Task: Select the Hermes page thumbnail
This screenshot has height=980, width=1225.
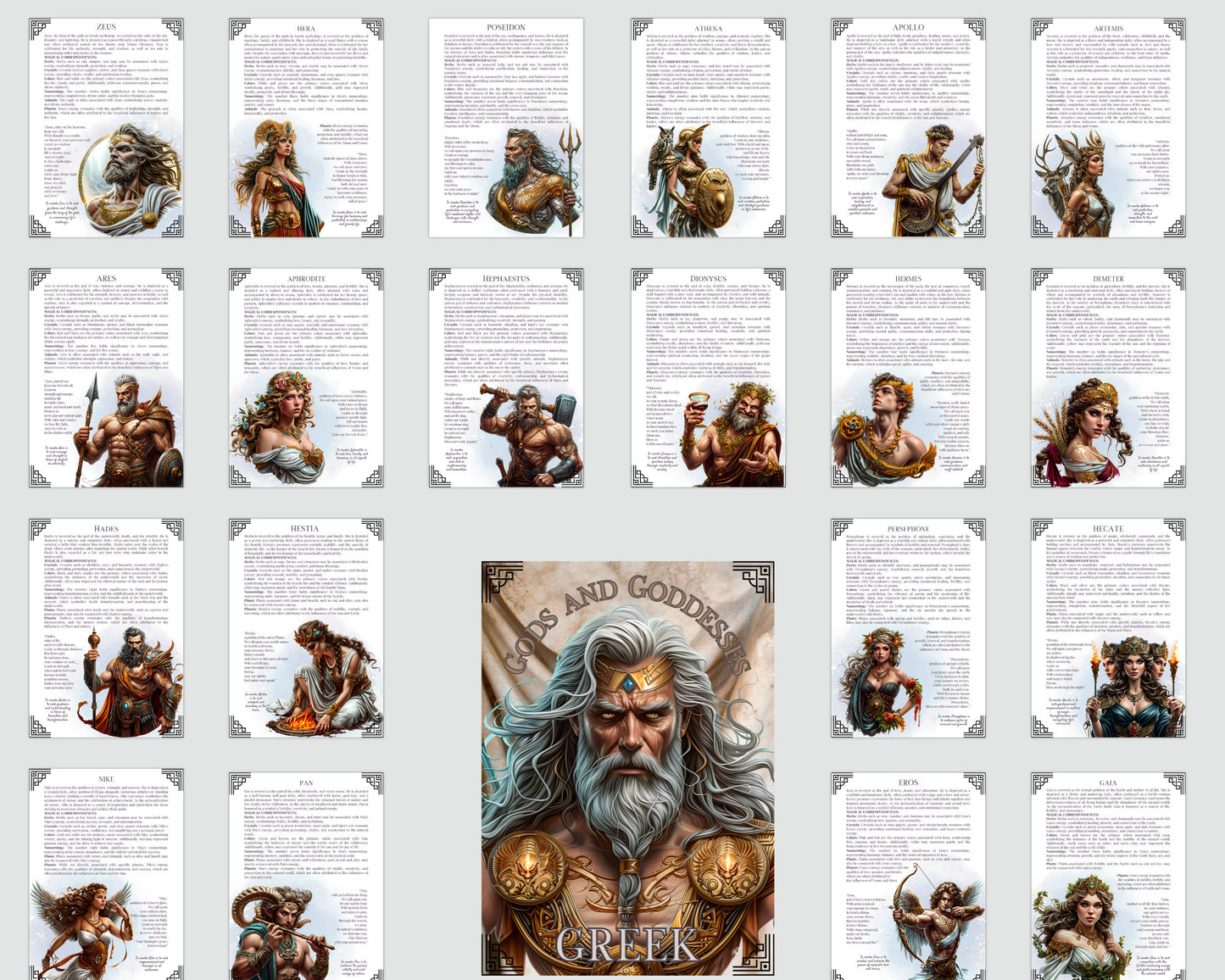Action: click(x=908, y=378)
